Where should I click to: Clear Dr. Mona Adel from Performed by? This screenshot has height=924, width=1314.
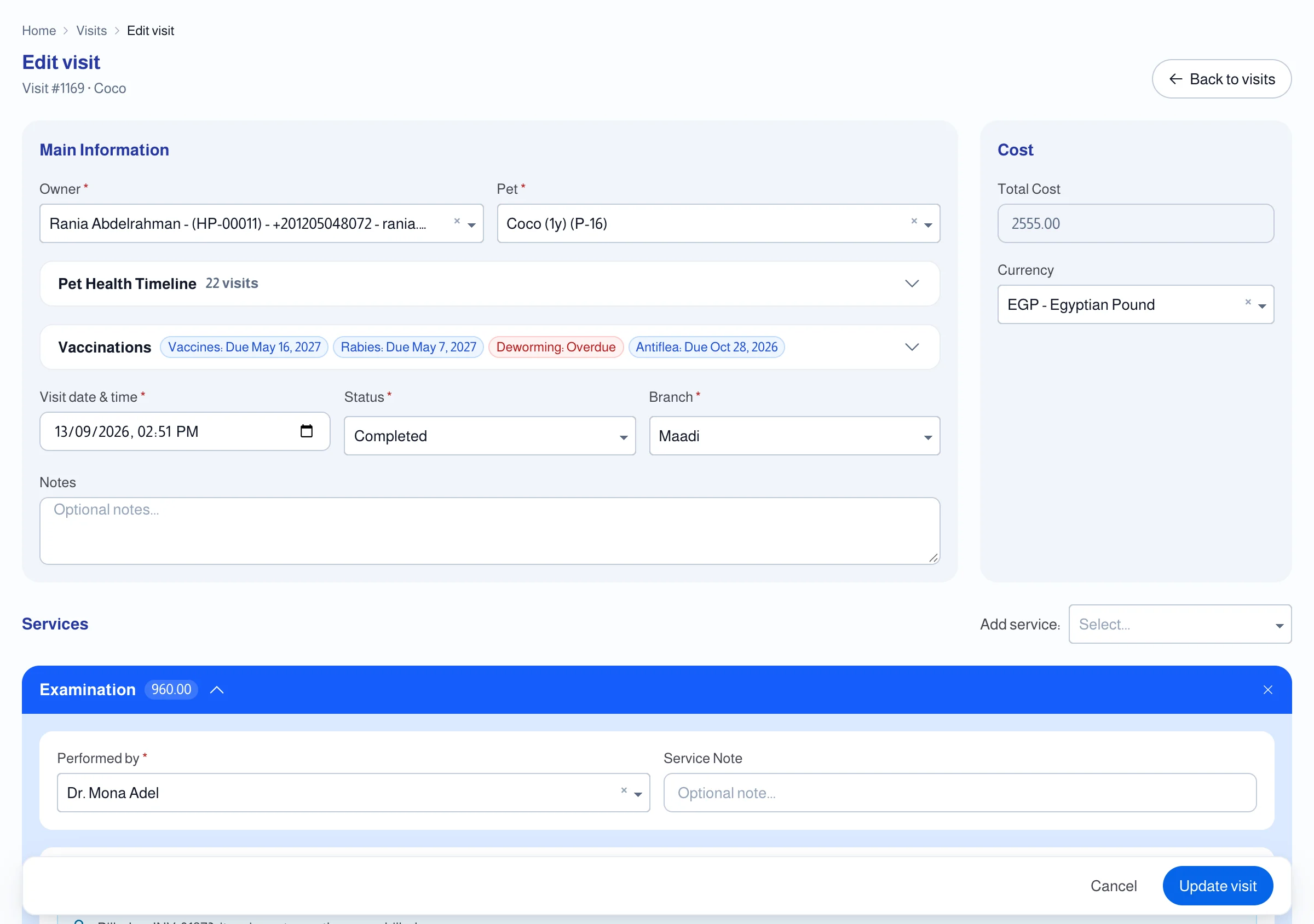click(624, 790)
